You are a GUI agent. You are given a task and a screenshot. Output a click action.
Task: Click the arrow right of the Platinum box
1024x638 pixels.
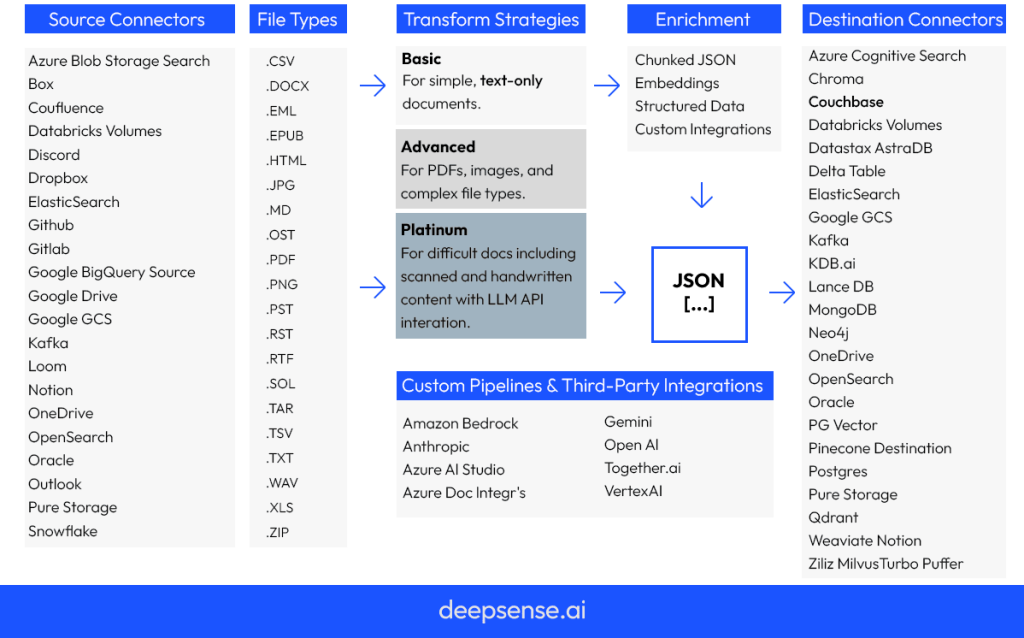613,292
